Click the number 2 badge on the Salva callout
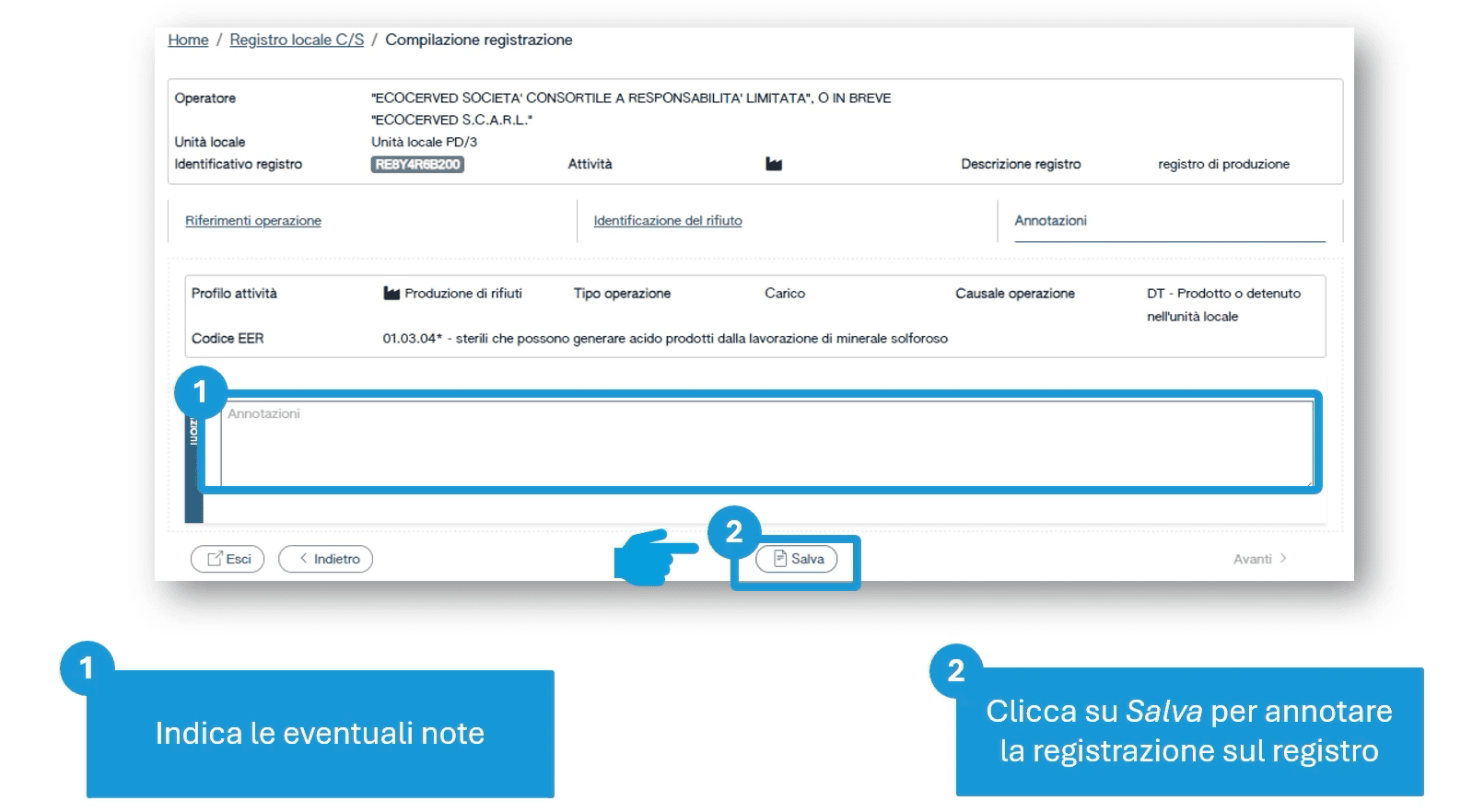This screenshot has width=1461, height=812. [955, 670]
